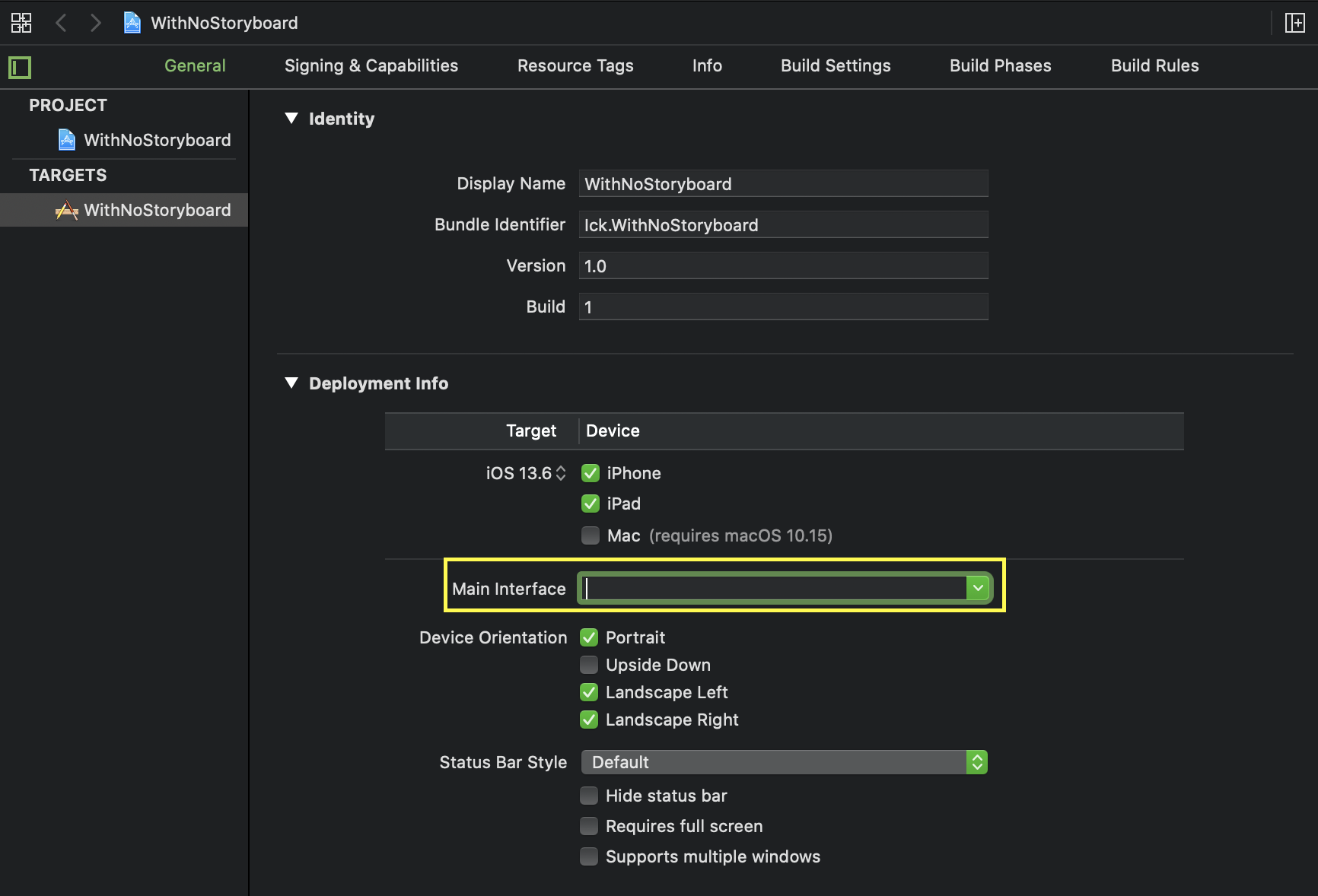Click the Main Interface text field

coord(774,588)
